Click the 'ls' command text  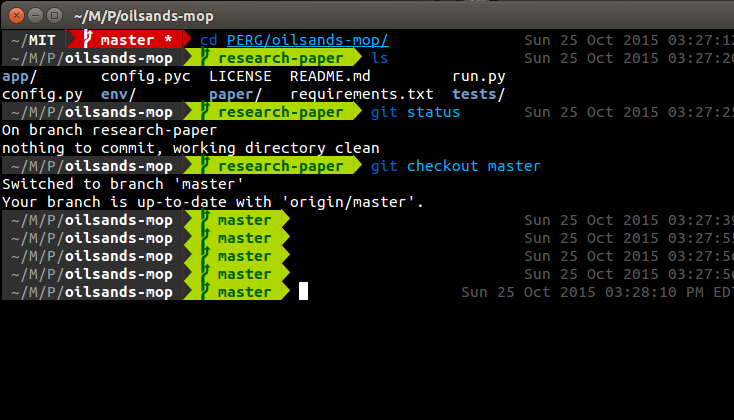click(x=380, y=58)
